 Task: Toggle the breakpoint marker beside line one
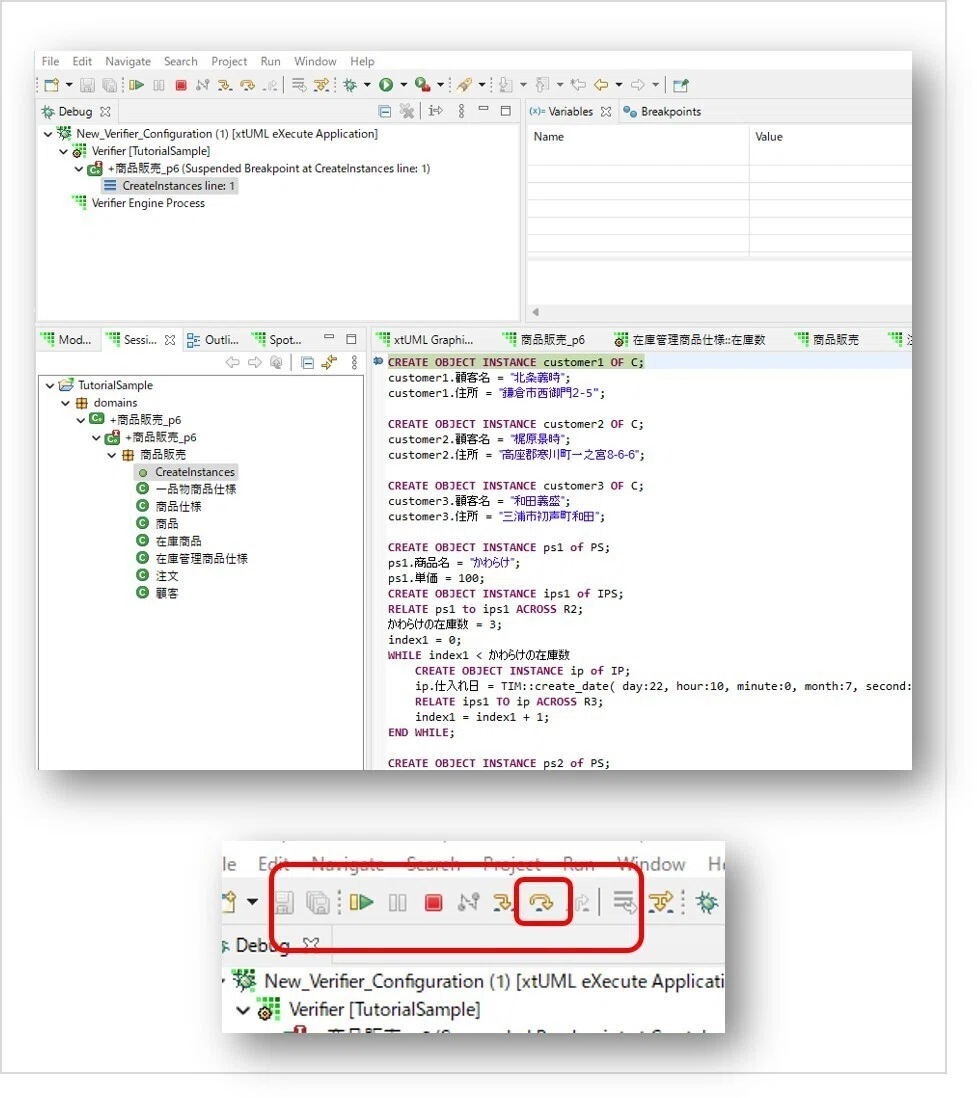[378, 361]
